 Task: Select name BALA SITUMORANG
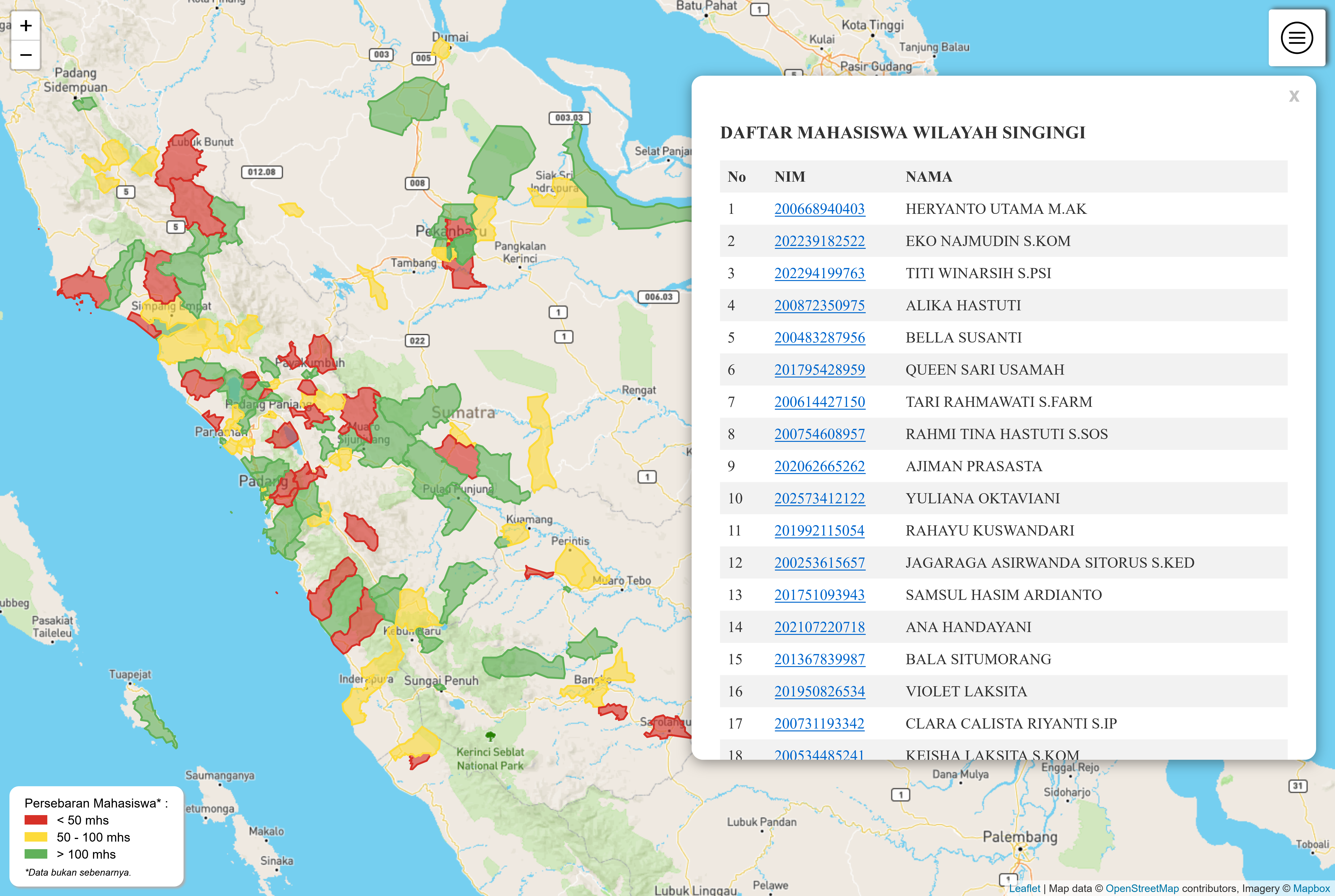tap(978, 659)
